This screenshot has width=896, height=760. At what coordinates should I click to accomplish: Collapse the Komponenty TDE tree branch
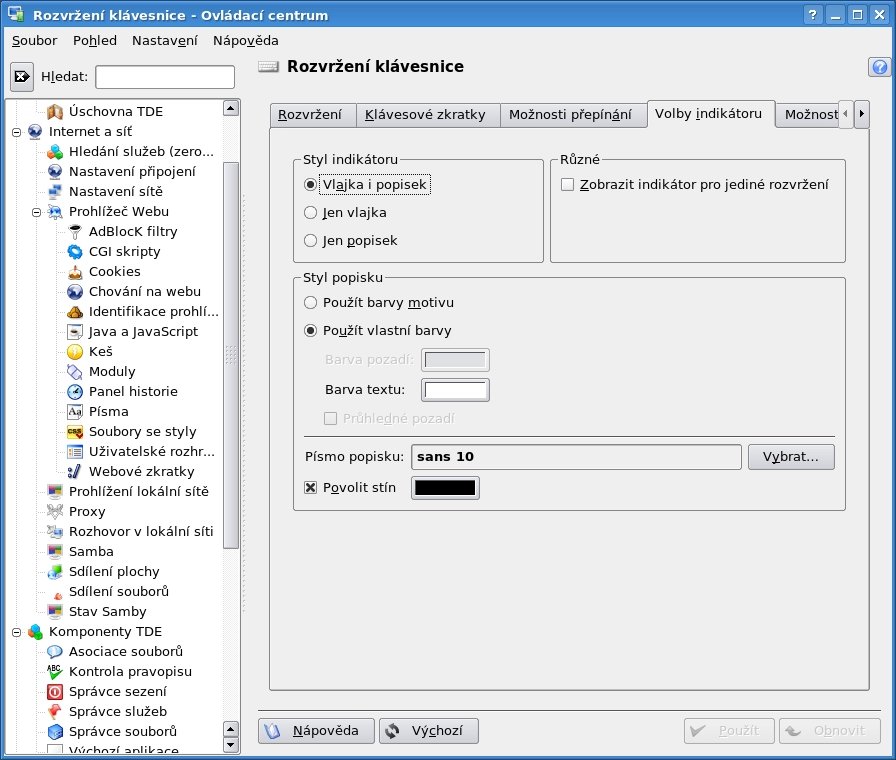coord(17,632)
